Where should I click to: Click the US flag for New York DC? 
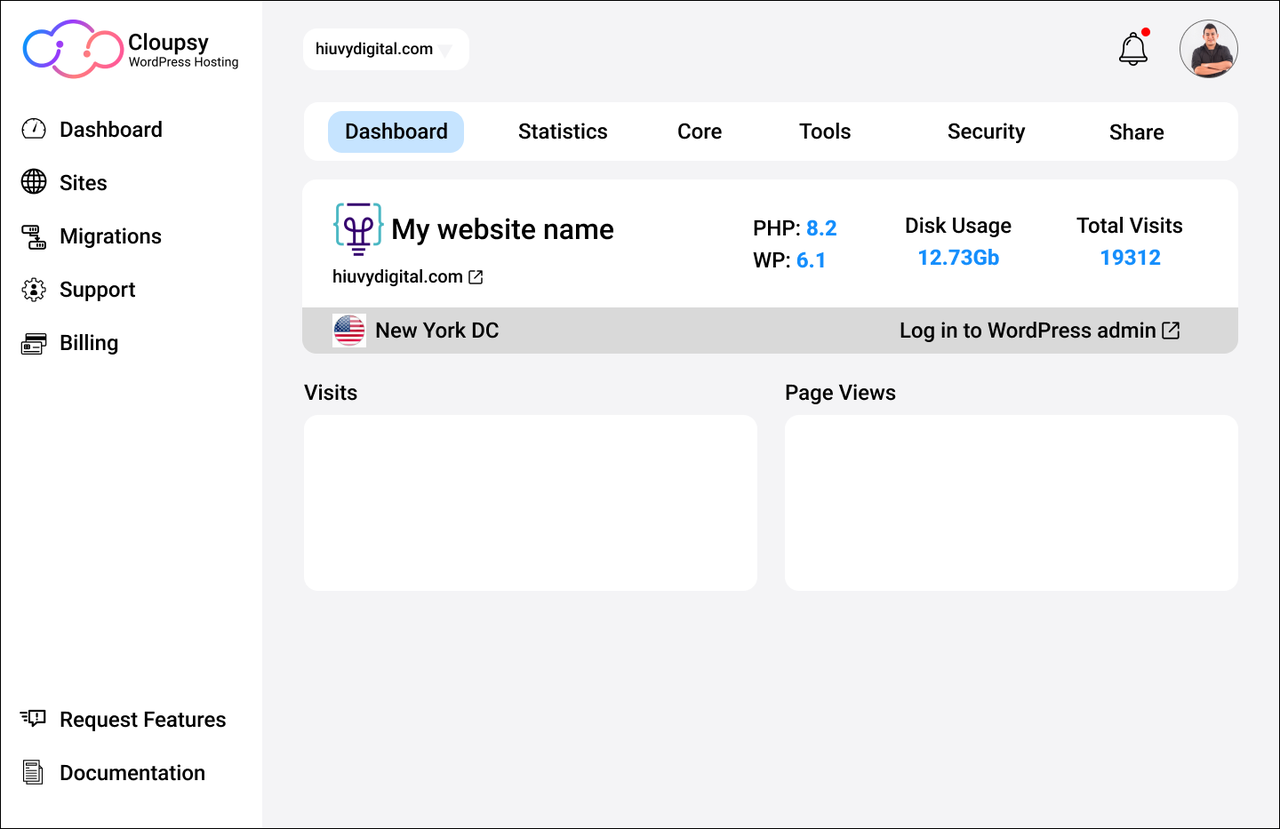click(x=349, y=330)
